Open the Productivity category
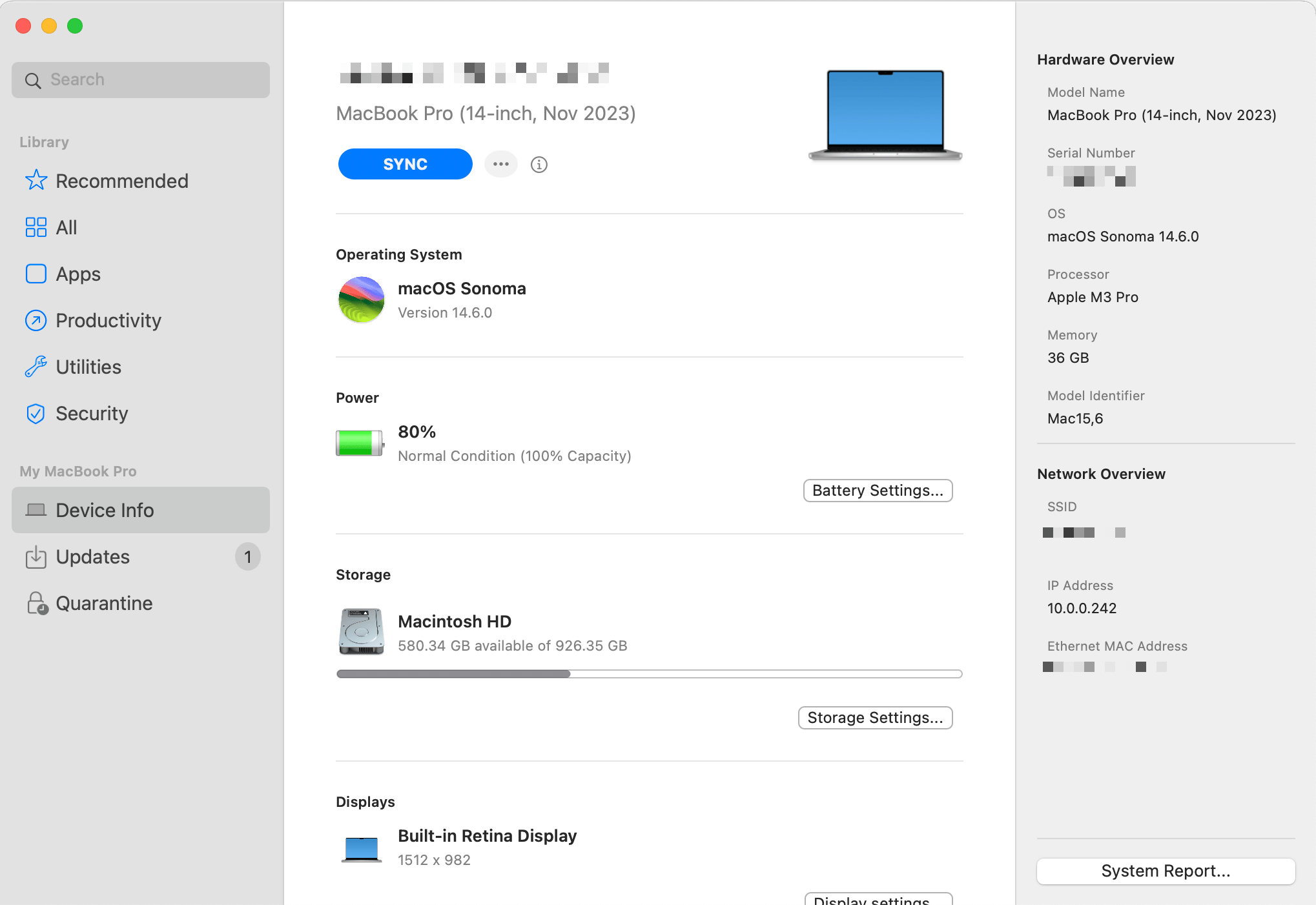1316x905 pixels. pos(141,320)
